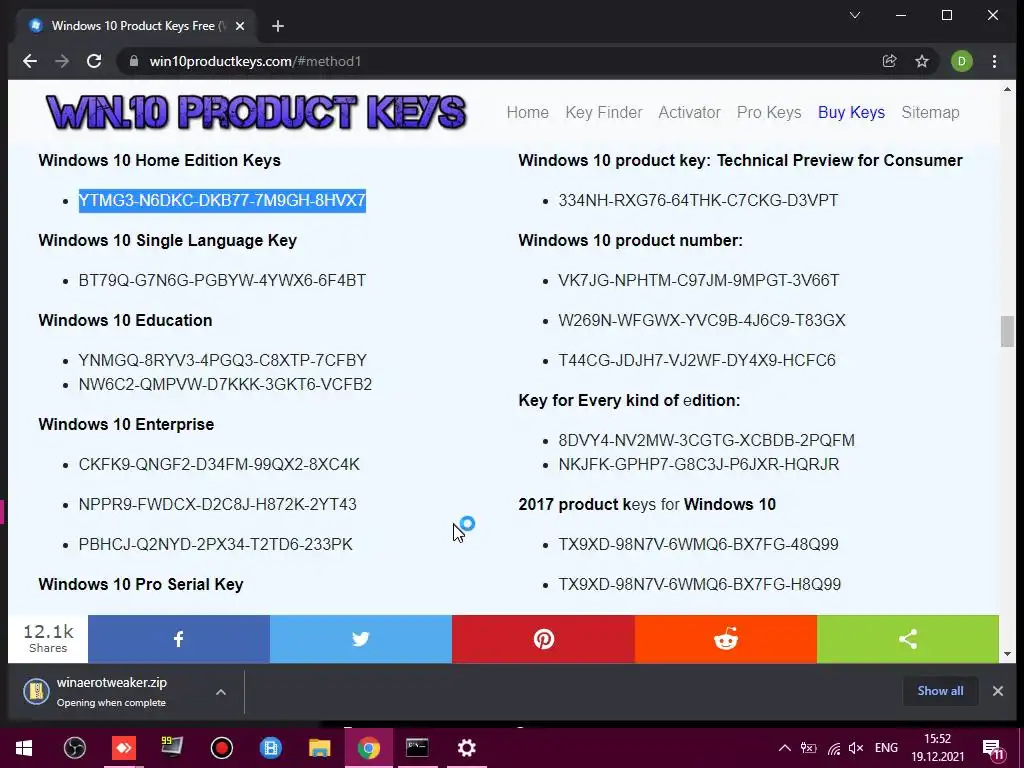Viewport: 1024px width, 768px height.
Task: Click the muted volume tray icon
Action: coord(856,748)
